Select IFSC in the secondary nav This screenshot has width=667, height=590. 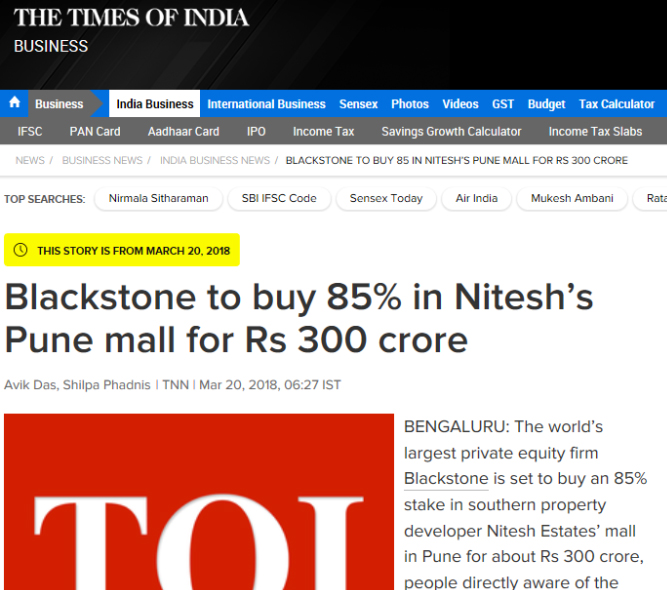(30, 131)
